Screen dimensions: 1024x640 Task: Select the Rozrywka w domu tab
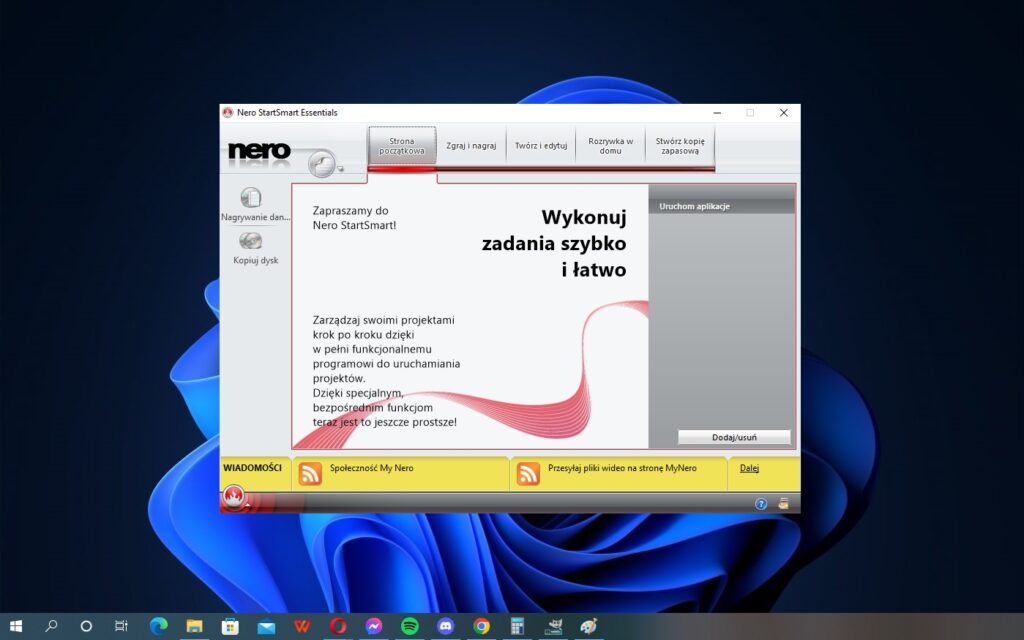pyautogui.click(x=611, y=146)
